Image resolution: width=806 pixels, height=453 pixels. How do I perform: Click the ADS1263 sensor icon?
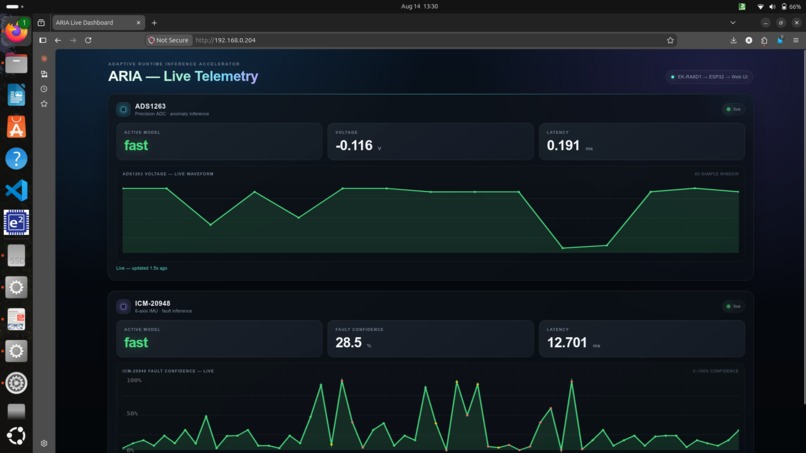pos(123,109)
